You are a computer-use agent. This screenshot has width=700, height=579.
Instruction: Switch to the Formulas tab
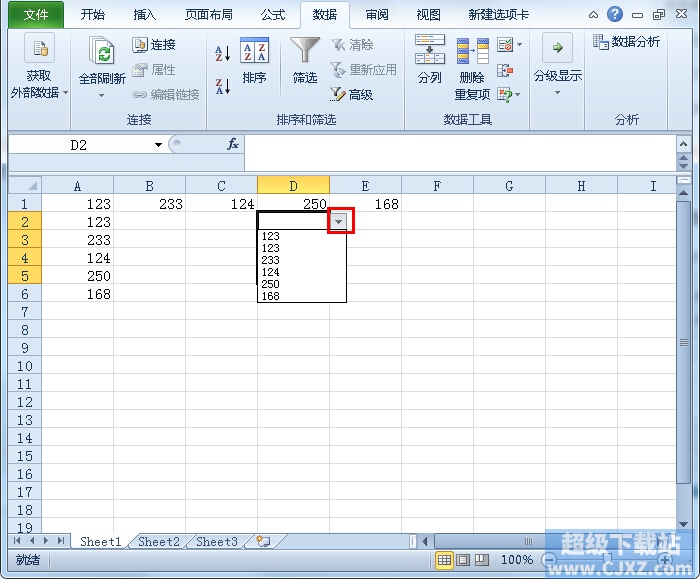[272, 15]
